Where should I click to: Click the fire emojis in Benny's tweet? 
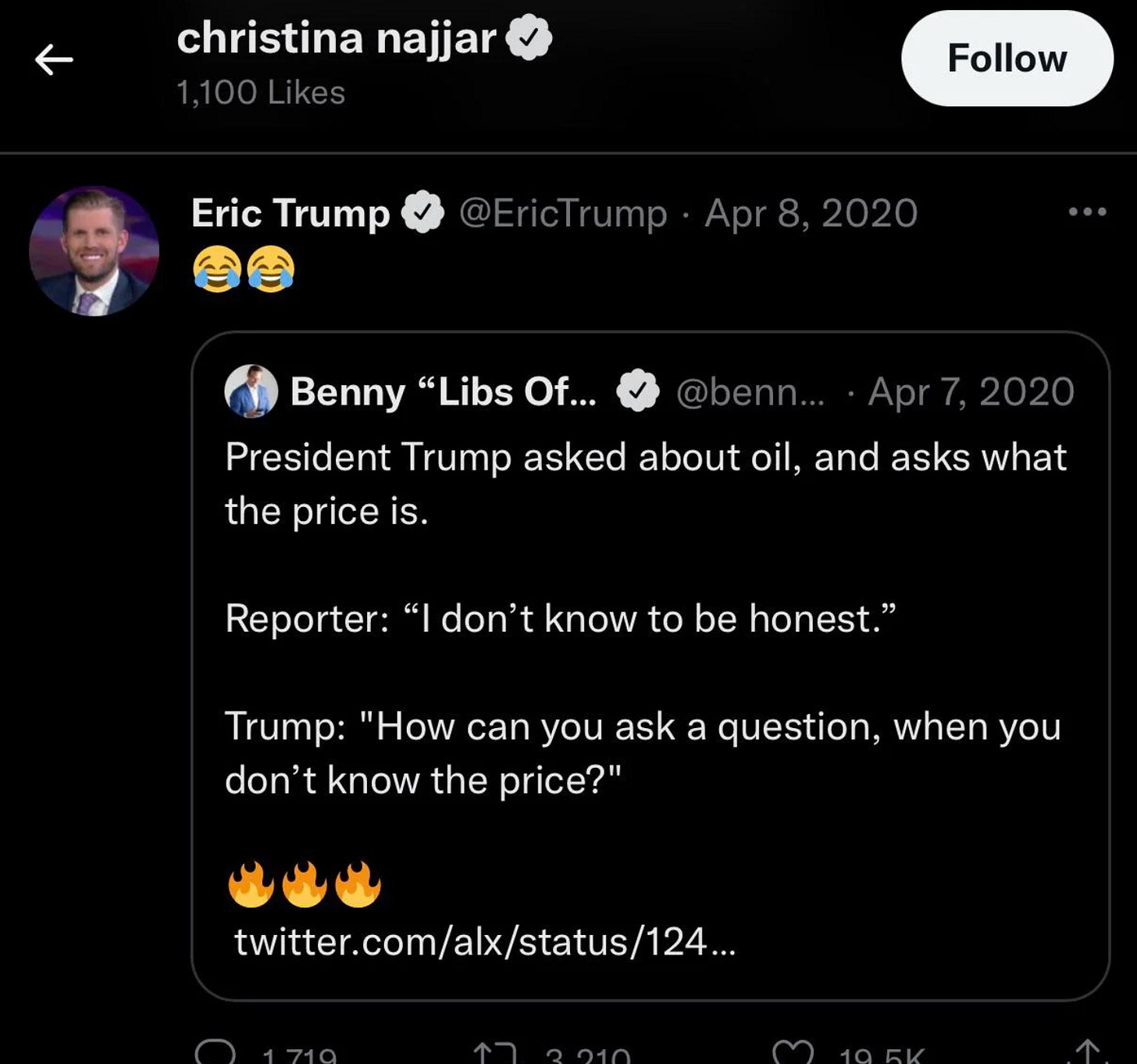305,884
